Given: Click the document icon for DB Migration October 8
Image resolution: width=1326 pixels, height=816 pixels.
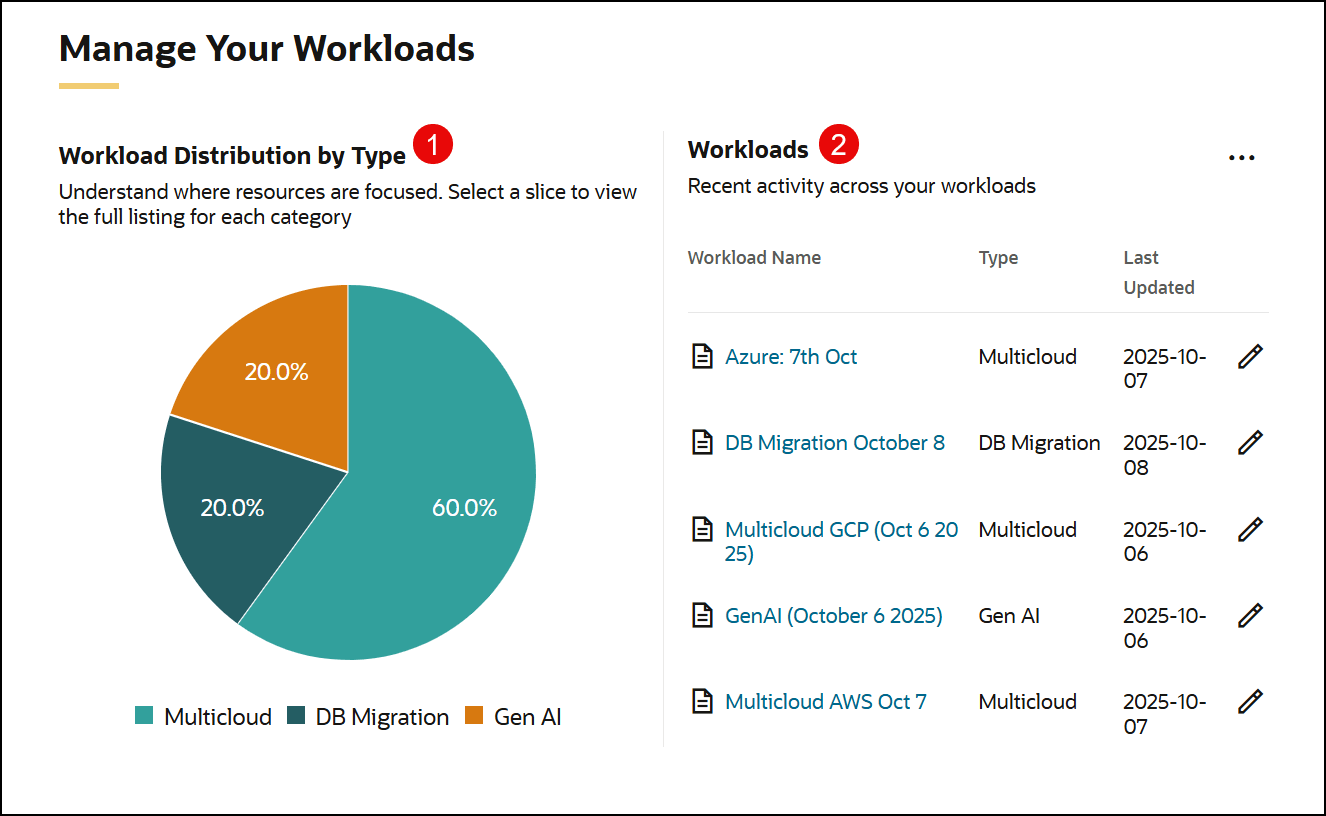Looking at the screenshot, I should click(702, 442).
